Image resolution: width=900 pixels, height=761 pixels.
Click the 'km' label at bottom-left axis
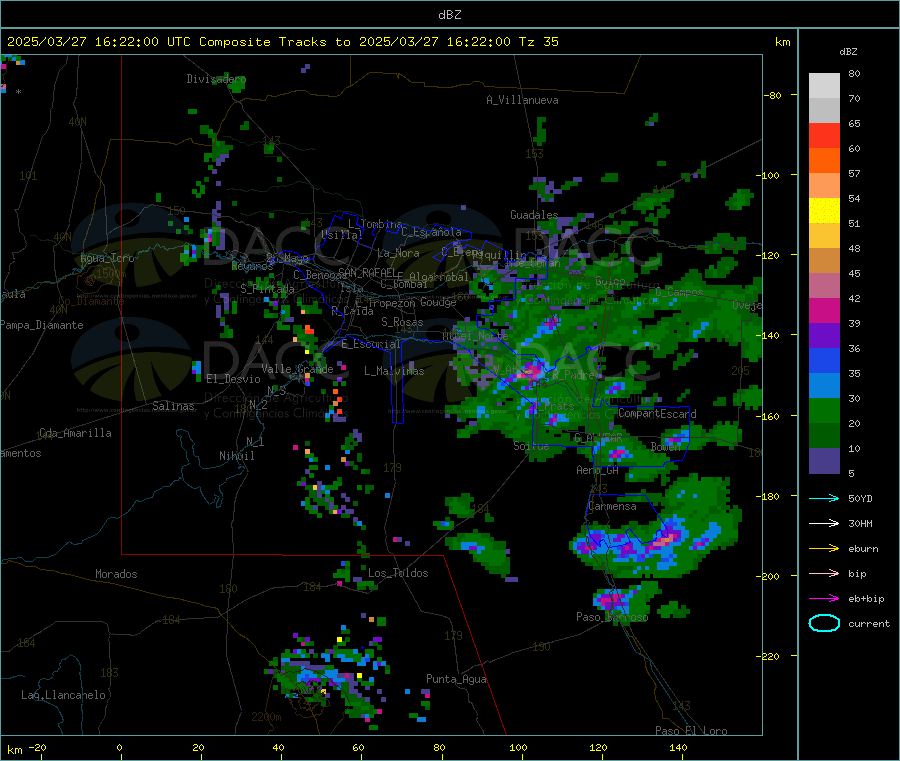(14, 750)
